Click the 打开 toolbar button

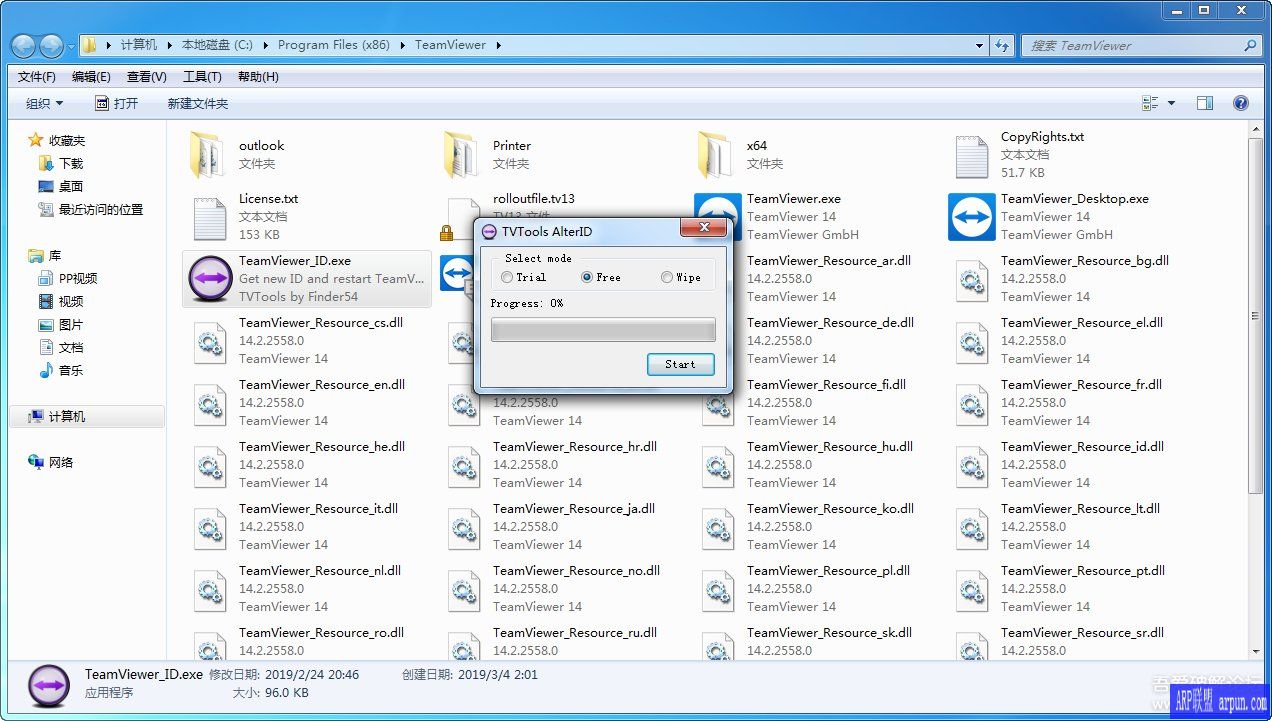tap(119, 102)
